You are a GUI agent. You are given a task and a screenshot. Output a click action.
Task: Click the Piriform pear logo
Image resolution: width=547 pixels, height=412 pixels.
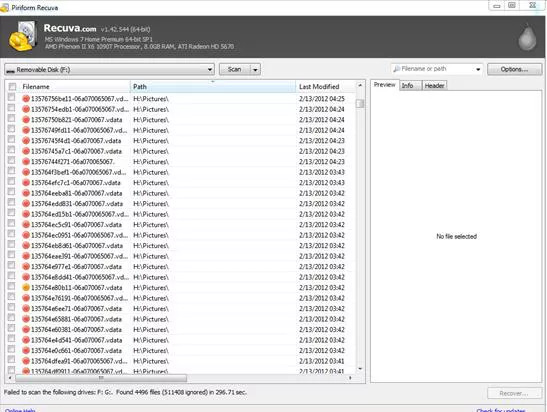tap(527, 37)
